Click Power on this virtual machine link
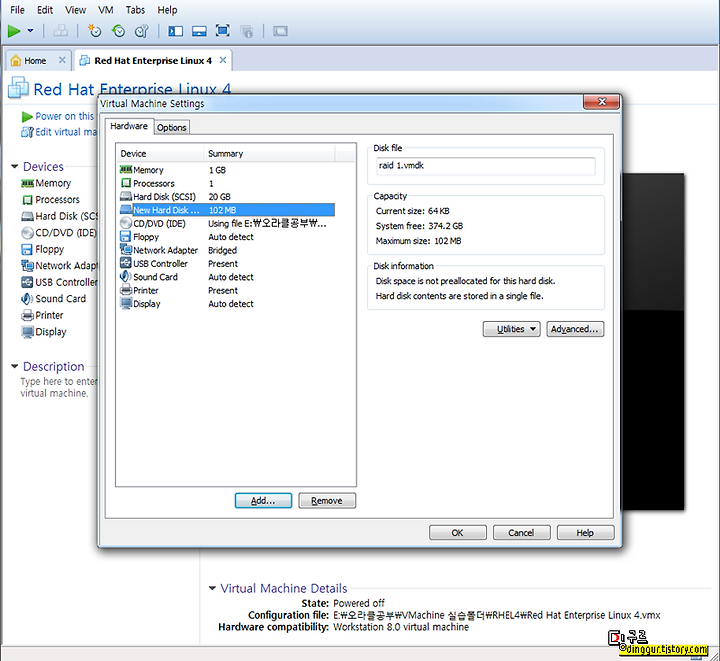This screenshot has width=720, height=661. (59, 116)
